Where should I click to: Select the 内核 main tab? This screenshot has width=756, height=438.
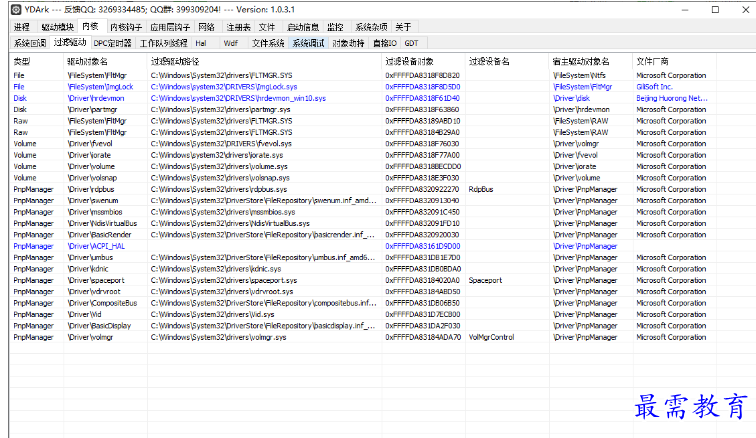[90, 27]
